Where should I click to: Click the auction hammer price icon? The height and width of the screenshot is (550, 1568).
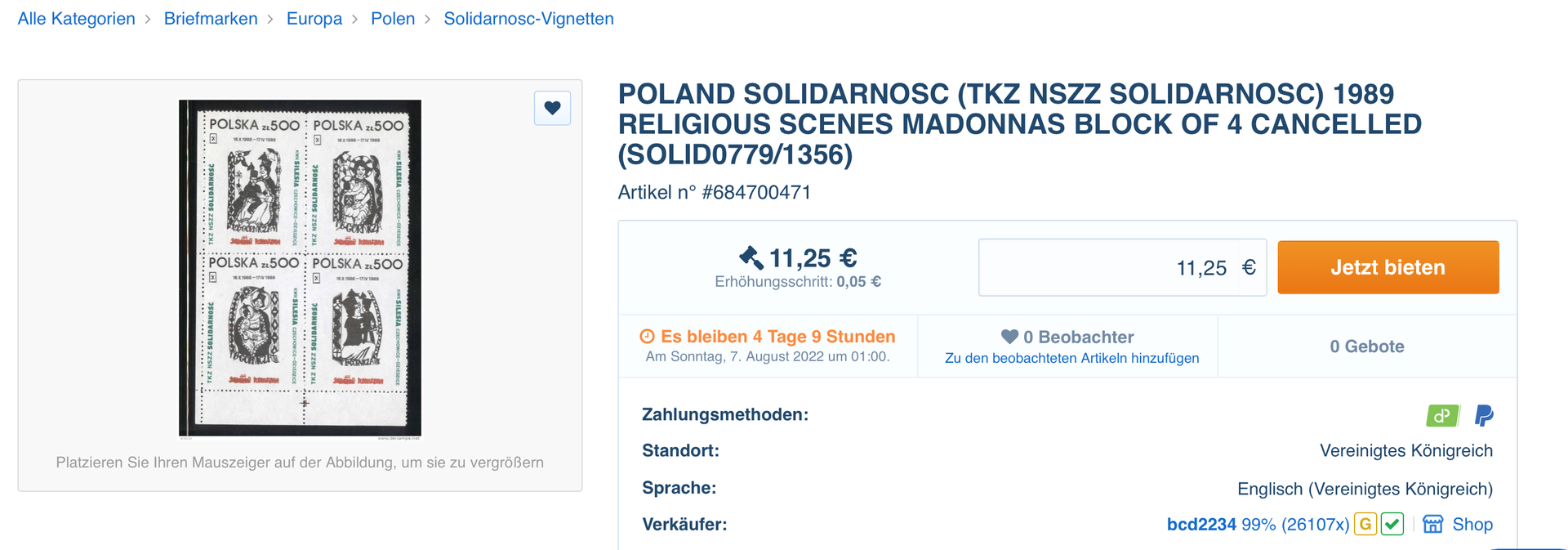(751, 257)
